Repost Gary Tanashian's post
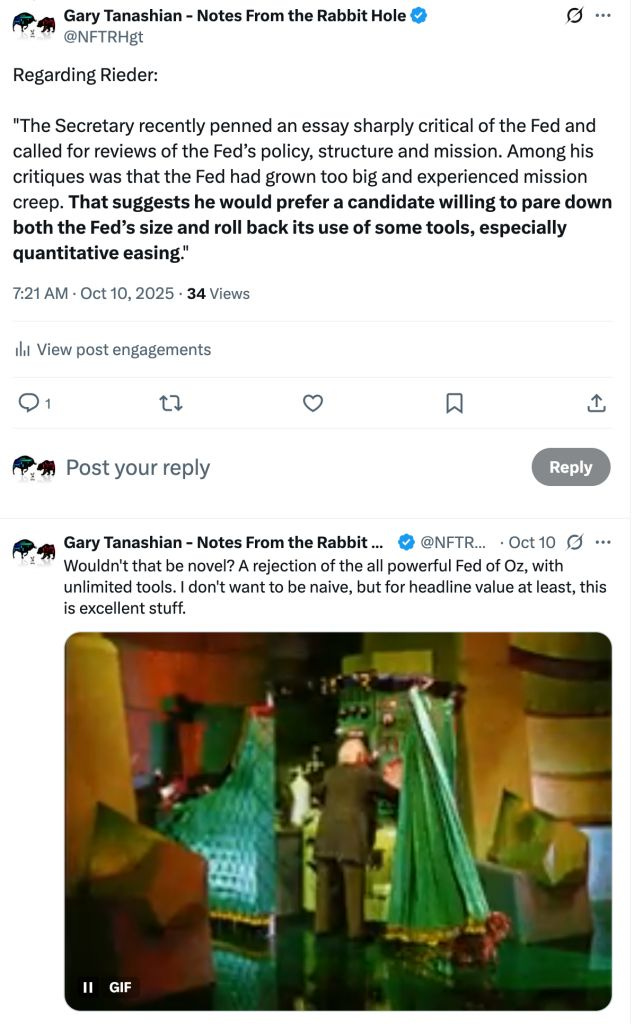The image size is (634, 1024). pos(170,402)
